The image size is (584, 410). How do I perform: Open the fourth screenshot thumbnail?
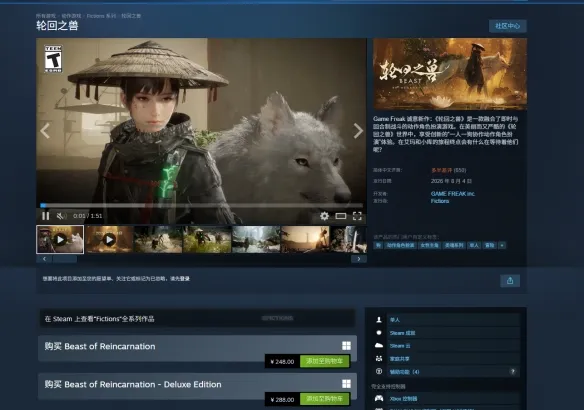pos(207,239)
